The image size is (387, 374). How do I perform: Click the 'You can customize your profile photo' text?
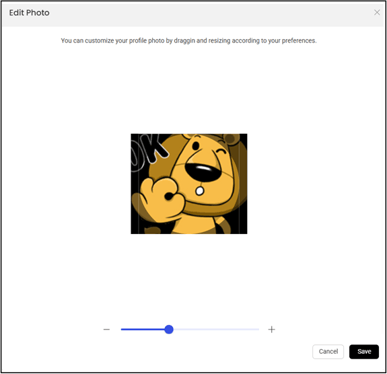click(x=113, y=41)
